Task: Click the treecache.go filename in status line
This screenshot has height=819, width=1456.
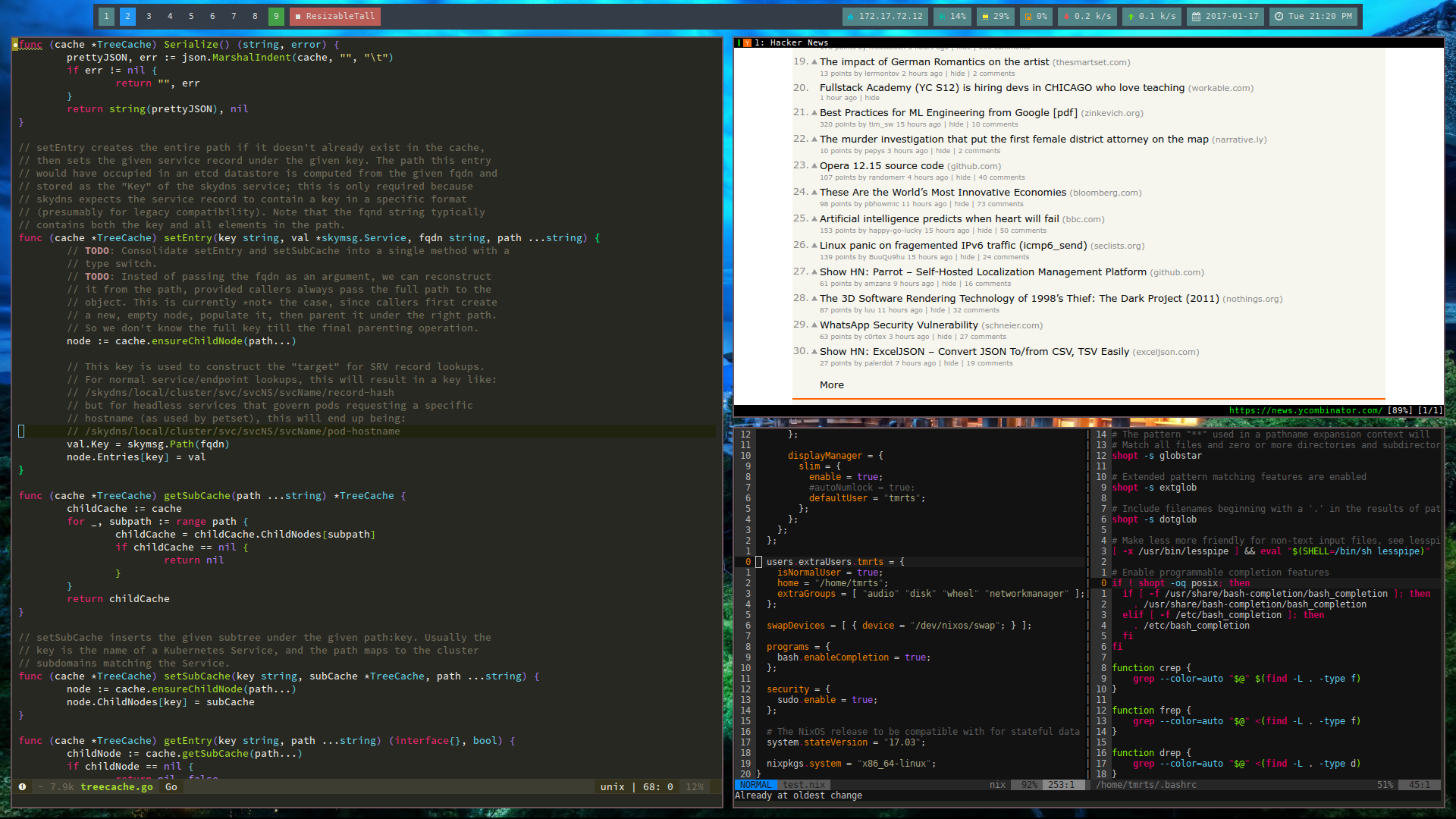Action: click(116, 787)
